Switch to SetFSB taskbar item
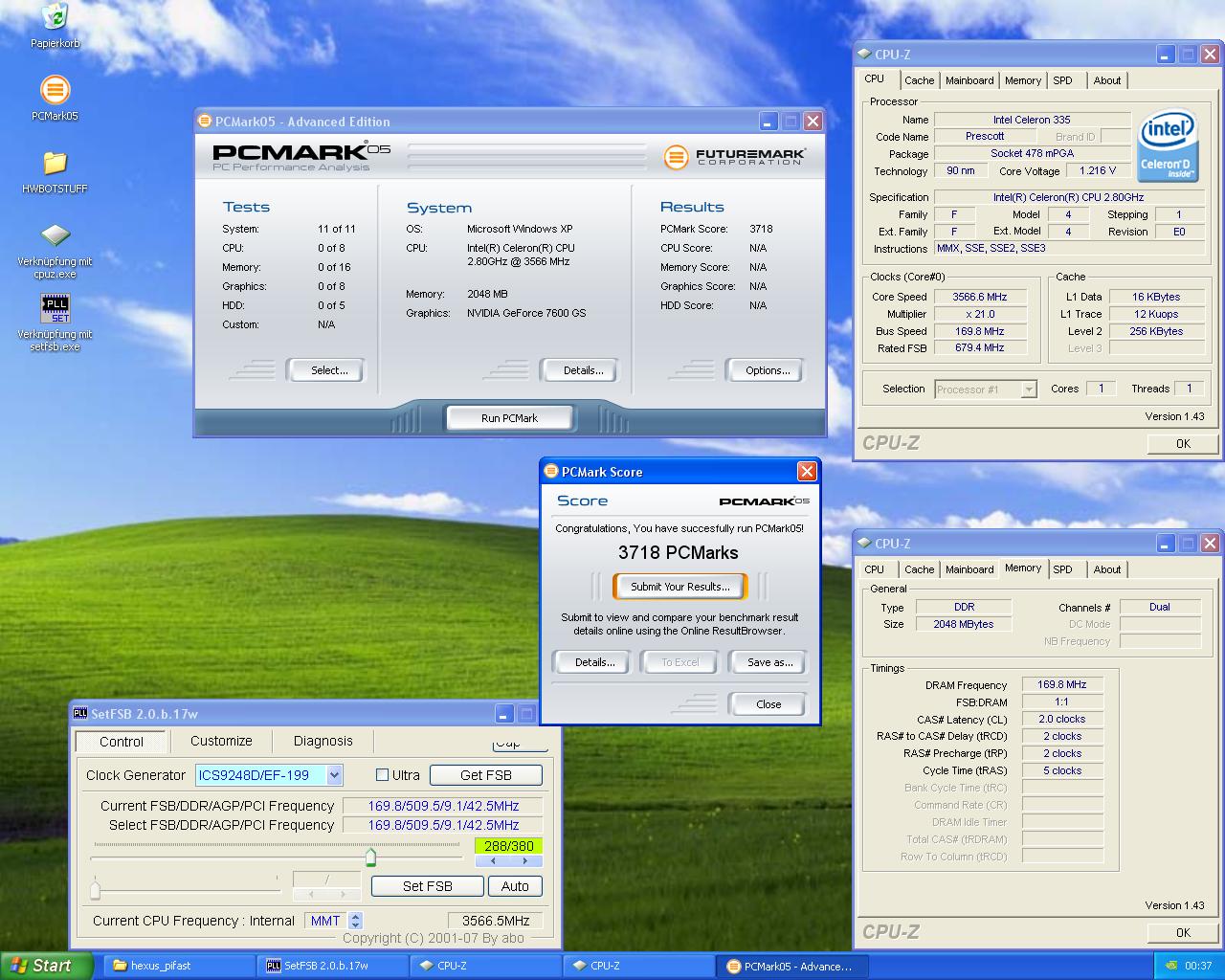 [x=333, y=966]
